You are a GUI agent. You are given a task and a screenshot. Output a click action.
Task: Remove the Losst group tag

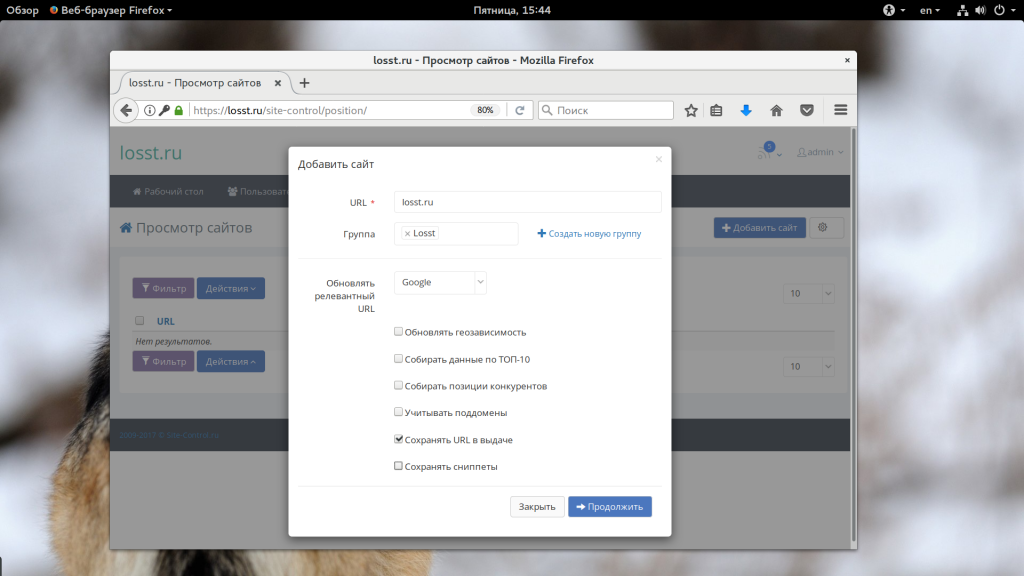[407, 234]
